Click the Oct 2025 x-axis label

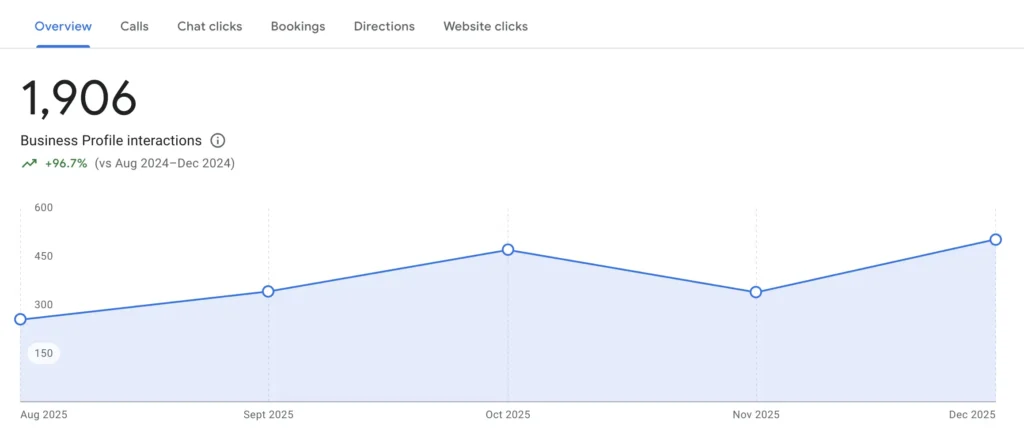click(x=508, y=415)
